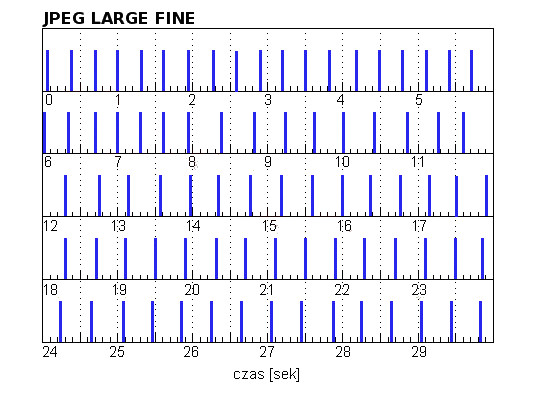
Task: Click the axis label 23
Action: pos(419,290)
